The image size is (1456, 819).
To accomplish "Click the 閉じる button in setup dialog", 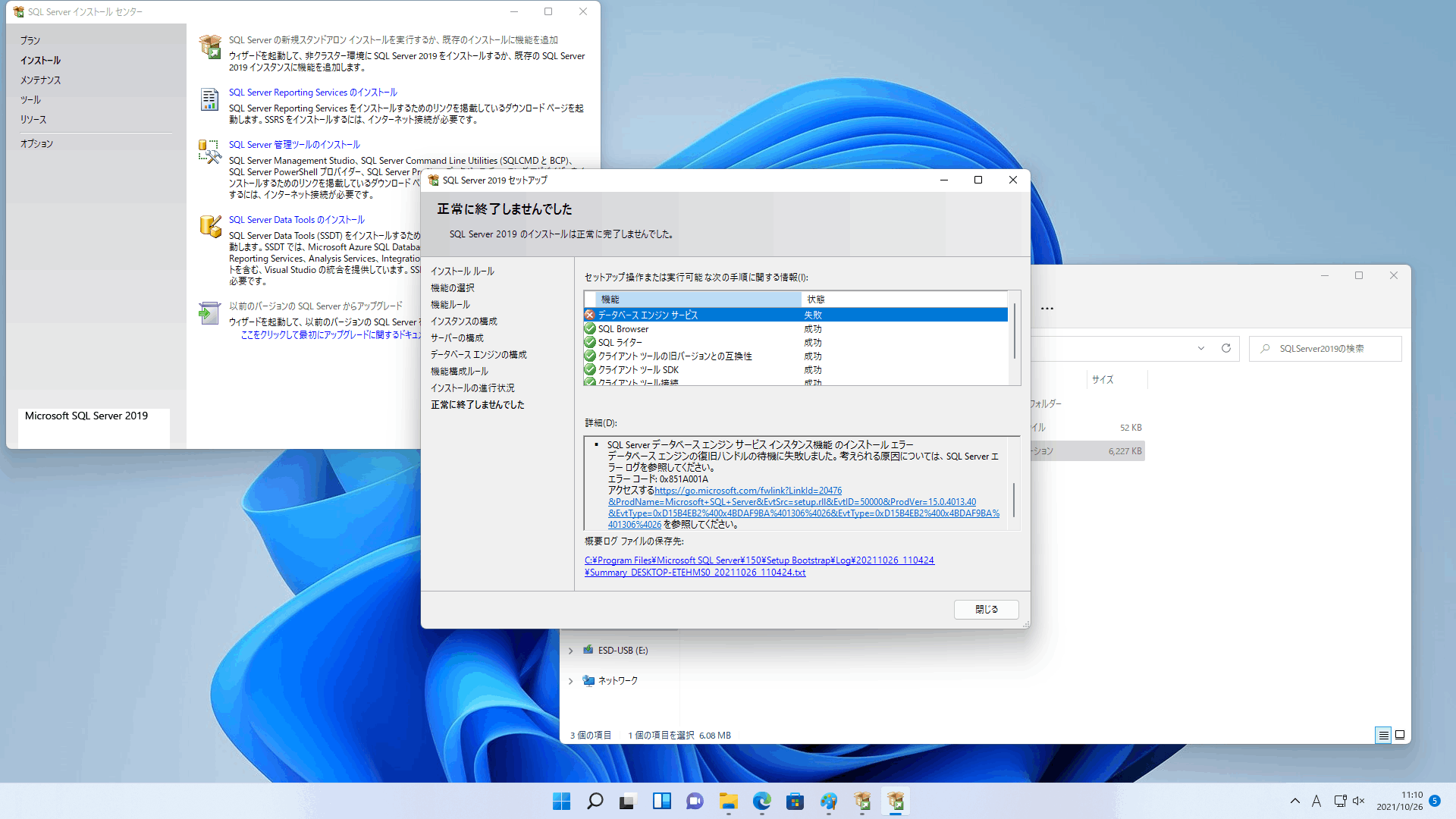I will 986,609.
